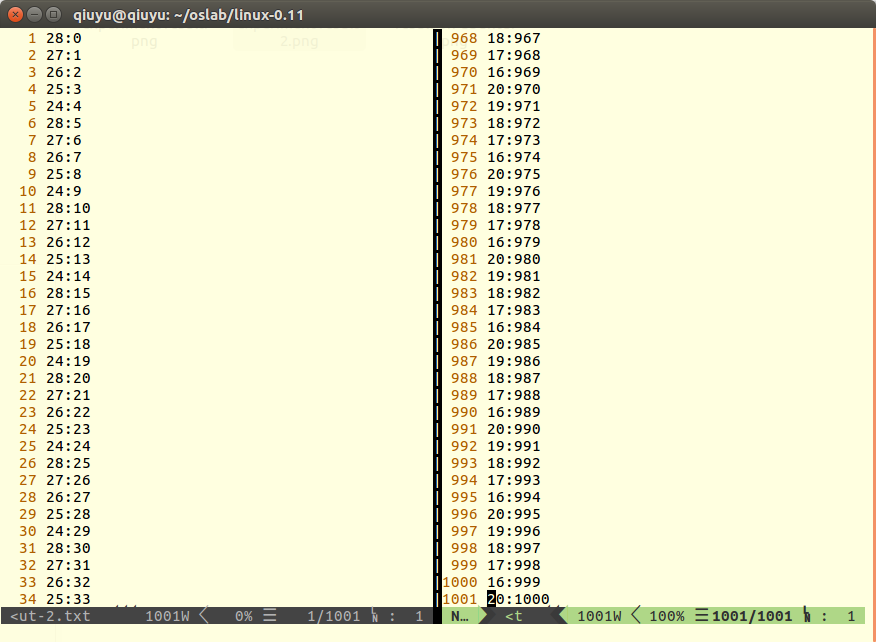The width and height of the screenshot is (876, 642).
Task: Click the column symbol in left status bar
Action: tap(376, 616)
